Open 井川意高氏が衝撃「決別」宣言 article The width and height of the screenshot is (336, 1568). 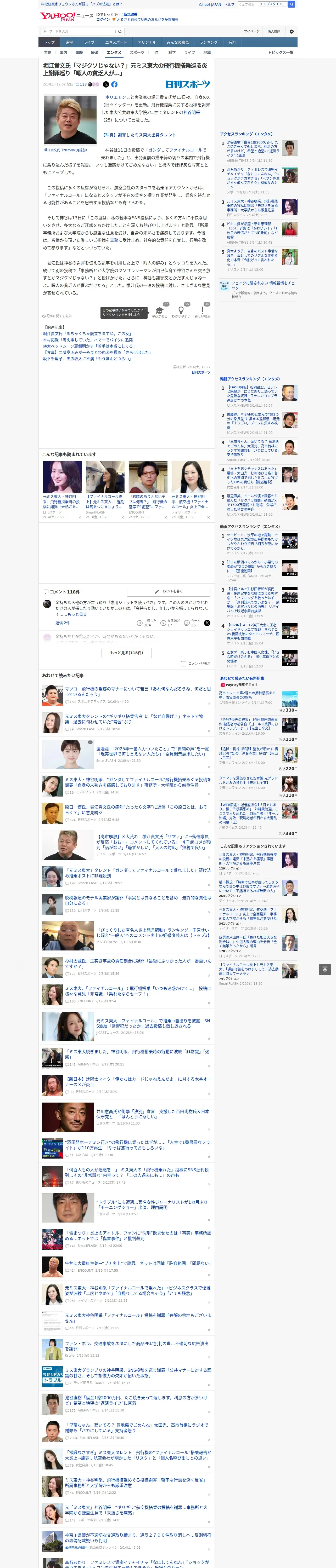pyautogui.click(x=153, y=1114)
